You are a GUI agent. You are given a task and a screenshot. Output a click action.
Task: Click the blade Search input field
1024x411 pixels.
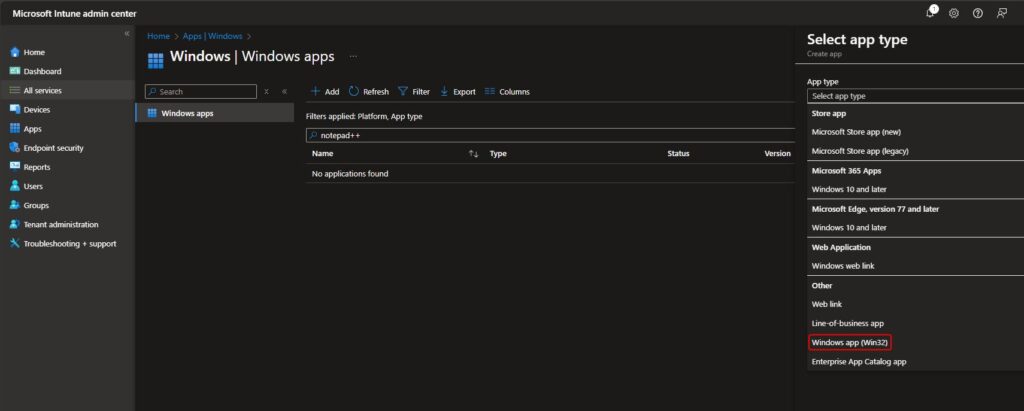pyautogui.click(x=200, y=91)
